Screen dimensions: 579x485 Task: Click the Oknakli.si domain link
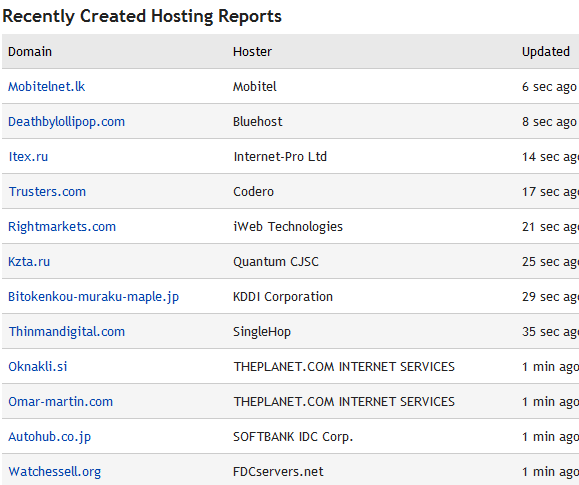point(38,366)
